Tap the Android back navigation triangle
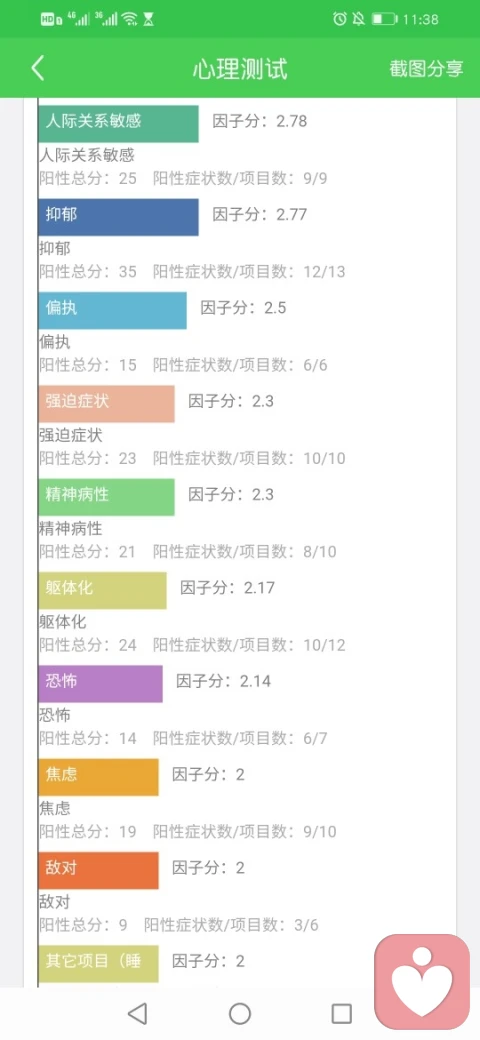Viewport: 480px width, 1040px height. coord(137,1013)
